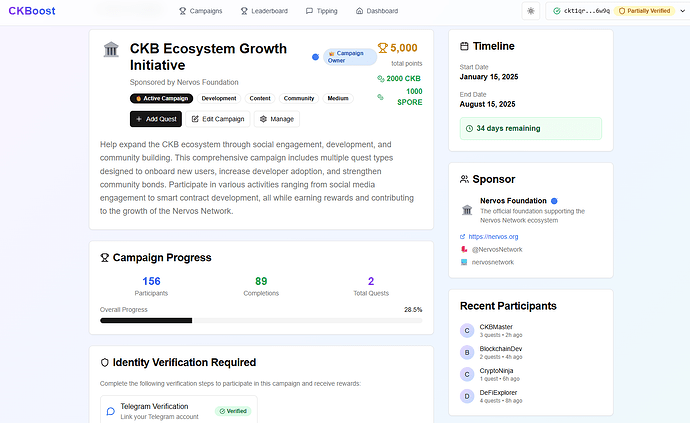Click the shield icon in Identity Verification heading

coord(104,362)
